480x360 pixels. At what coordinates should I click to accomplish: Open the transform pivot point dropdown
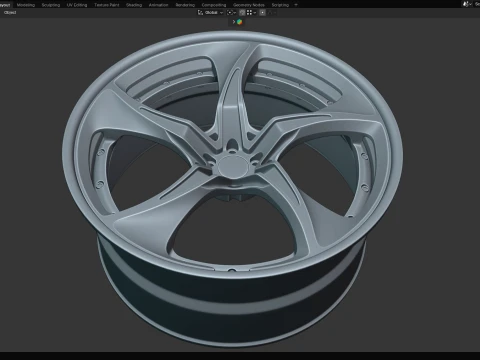click(231, 13)
